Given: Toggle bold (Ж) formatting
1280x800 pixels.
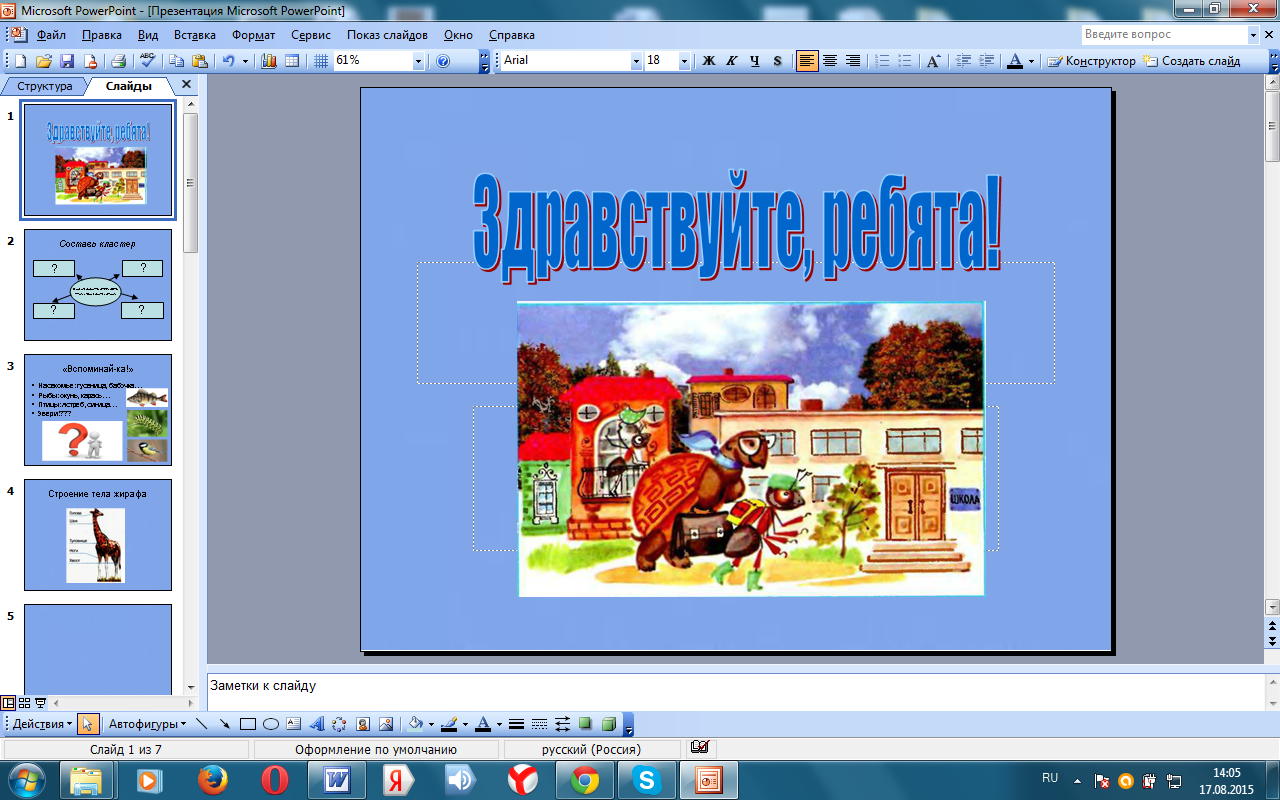Looking at the screenshot, I should pyautogui.click(x=709, y=61).
